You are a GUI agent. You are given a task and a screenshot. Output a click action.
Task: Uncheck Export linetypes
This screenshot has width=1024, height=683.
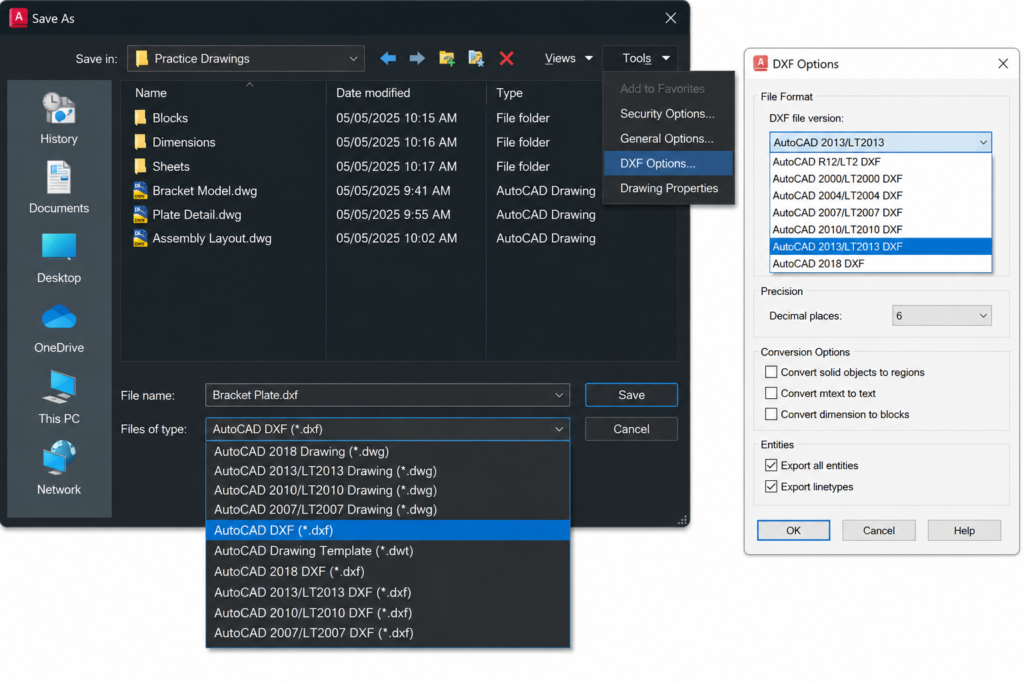pyautogui.click(x=771, y=486)
